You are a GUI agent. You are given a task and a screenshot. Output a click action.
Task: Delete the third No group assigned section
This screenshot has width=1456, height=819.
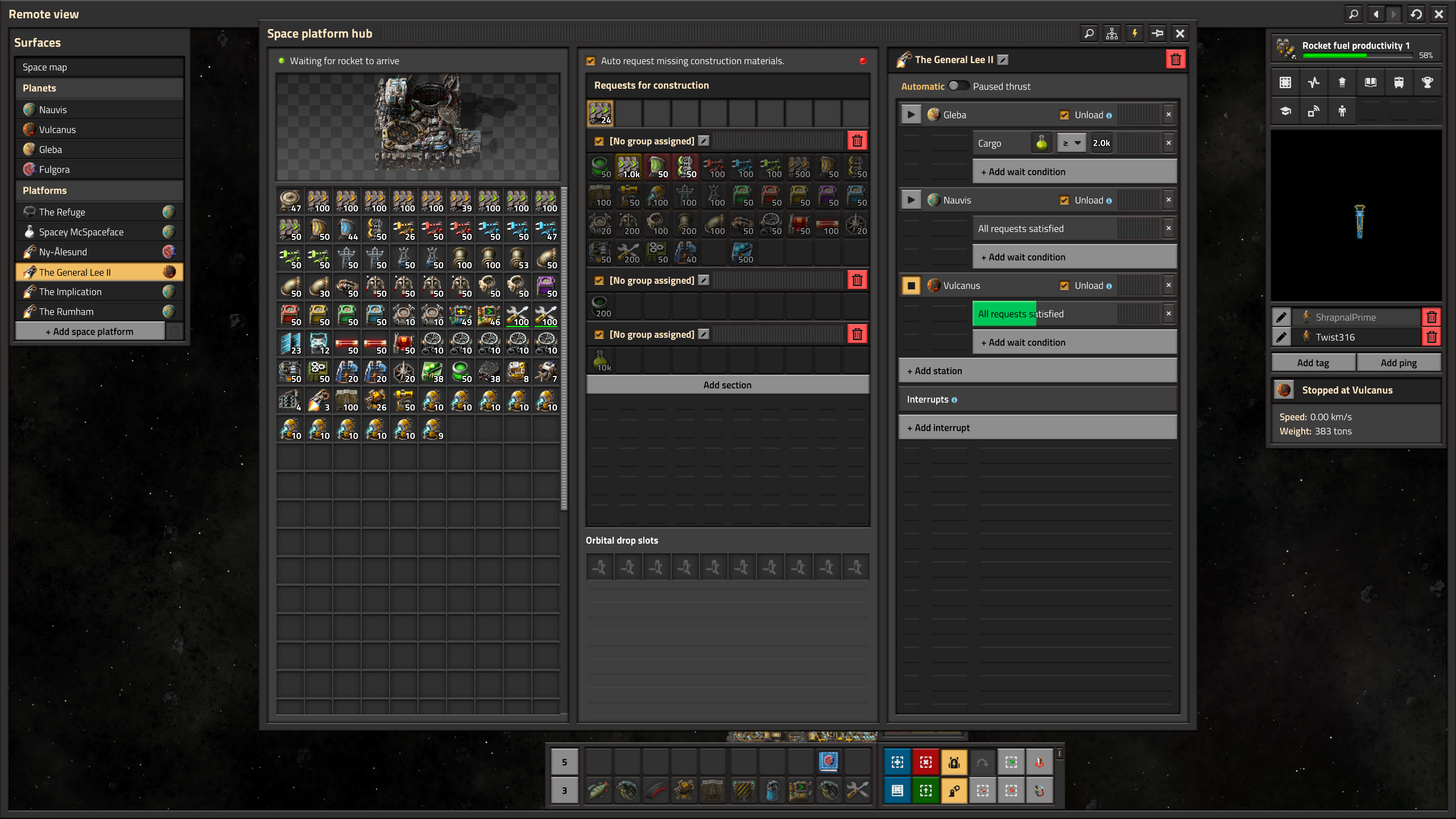857,334
